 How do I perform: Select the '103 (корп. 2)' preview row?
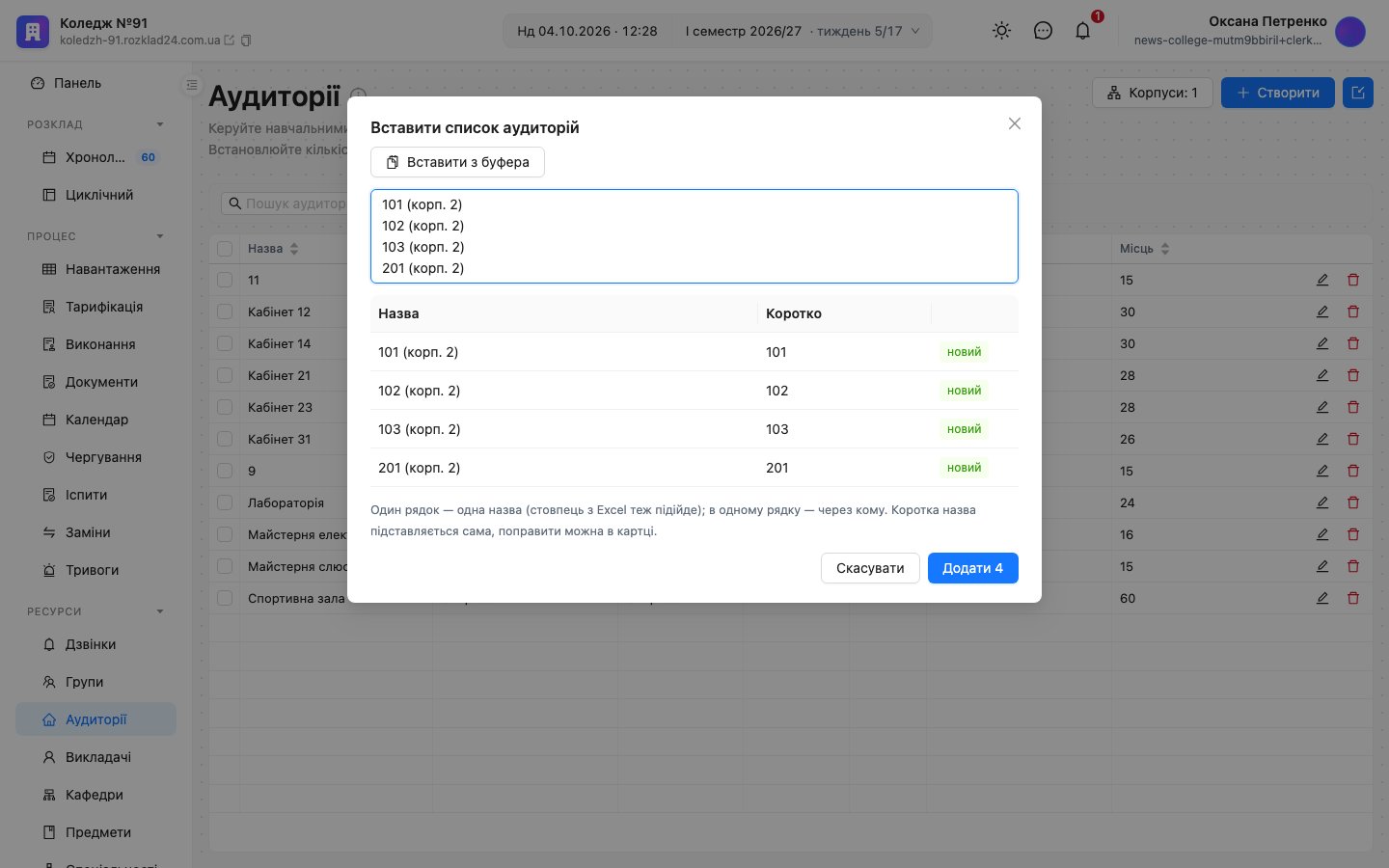694,429
